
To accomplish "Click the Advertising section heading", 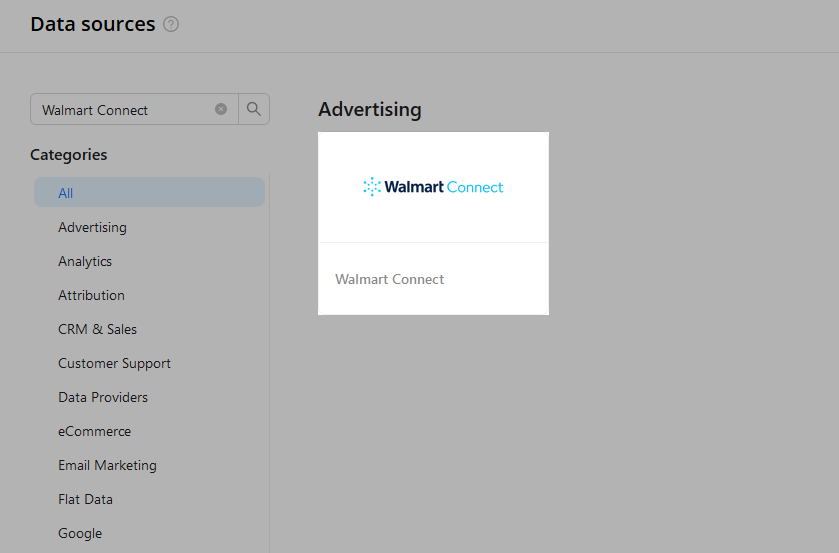I will point(370,109).
